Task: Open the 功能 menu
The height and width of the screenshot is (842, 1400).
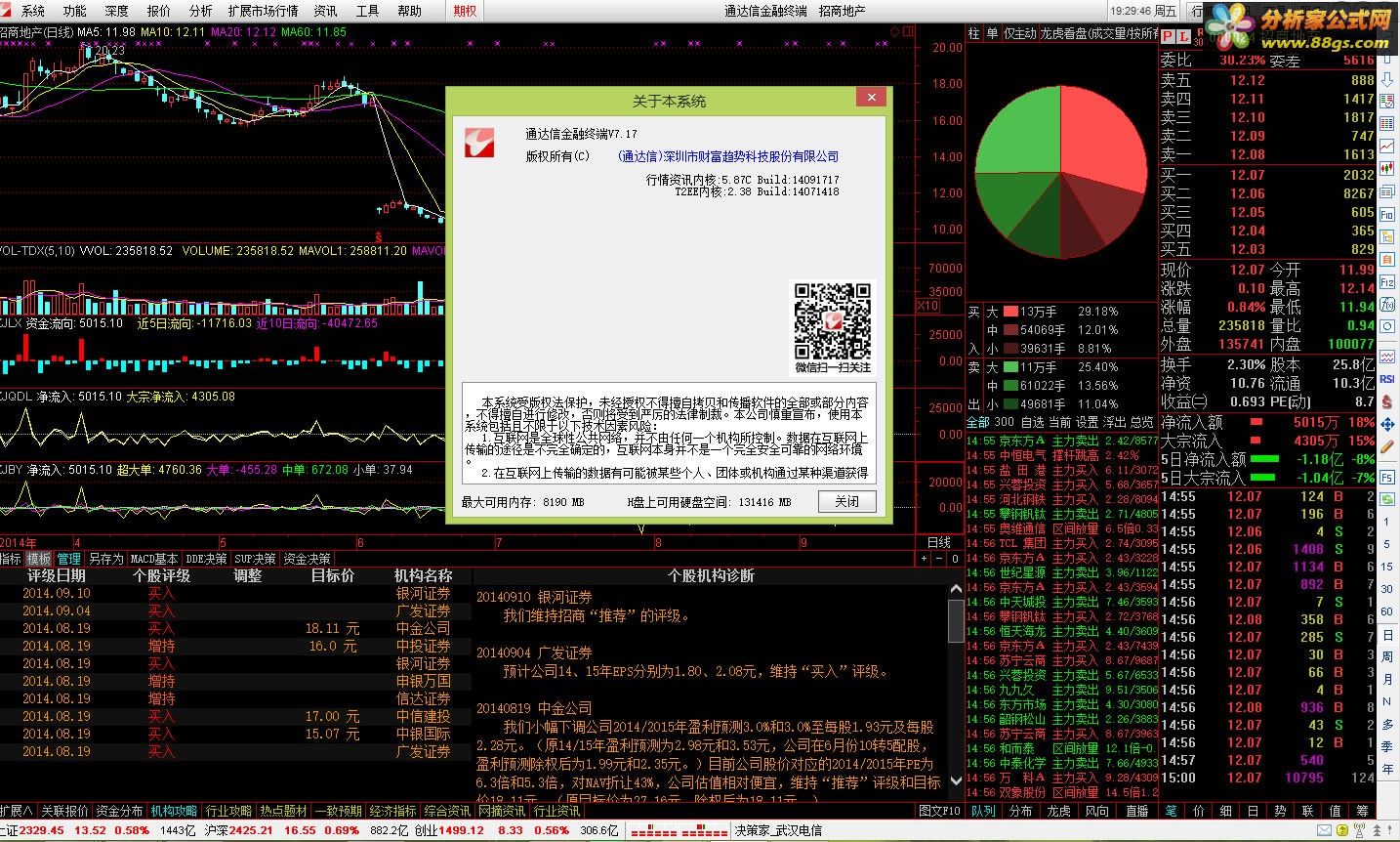Action: 75,11
